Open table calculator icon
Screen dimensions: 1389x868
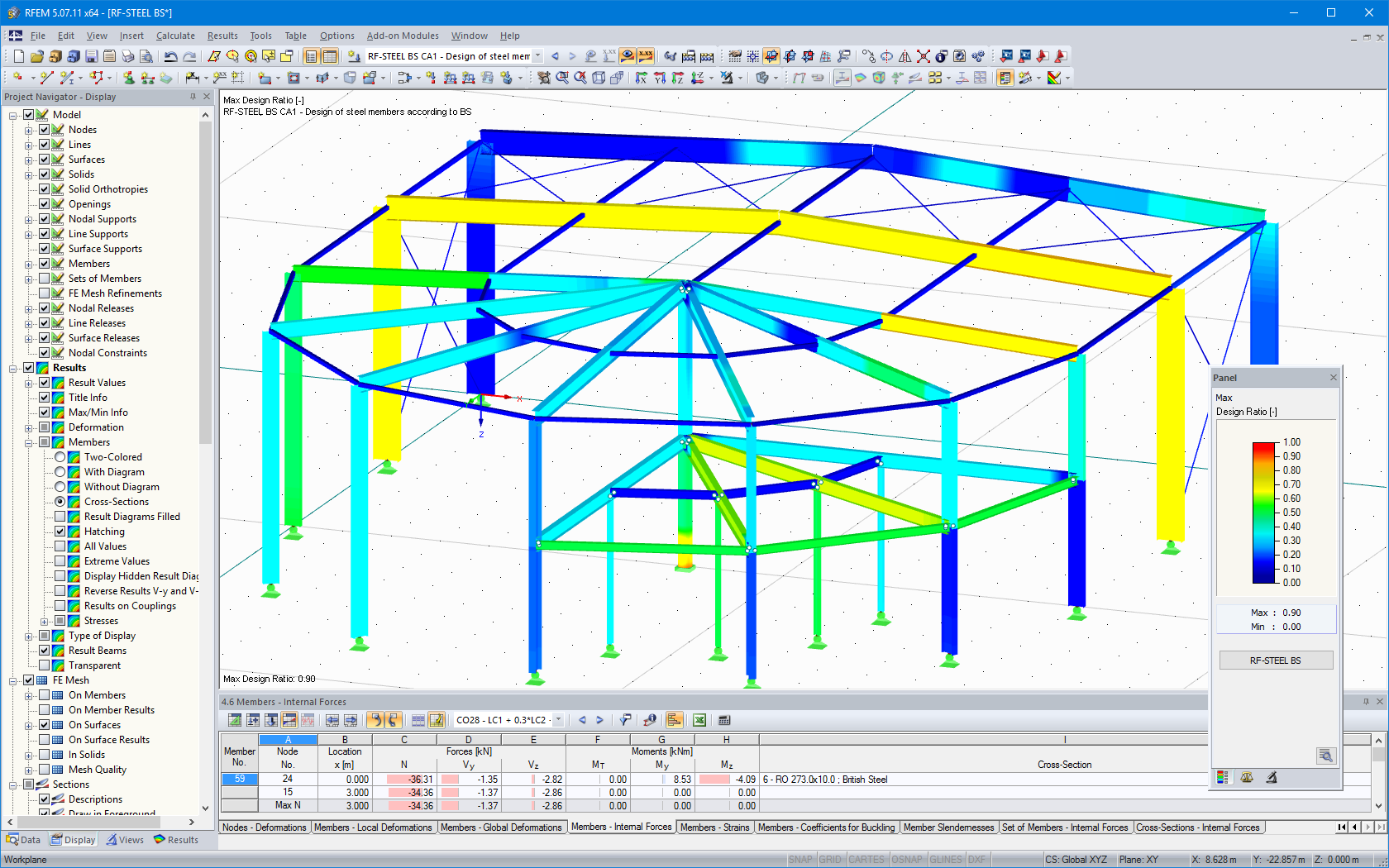click(724, 720)
